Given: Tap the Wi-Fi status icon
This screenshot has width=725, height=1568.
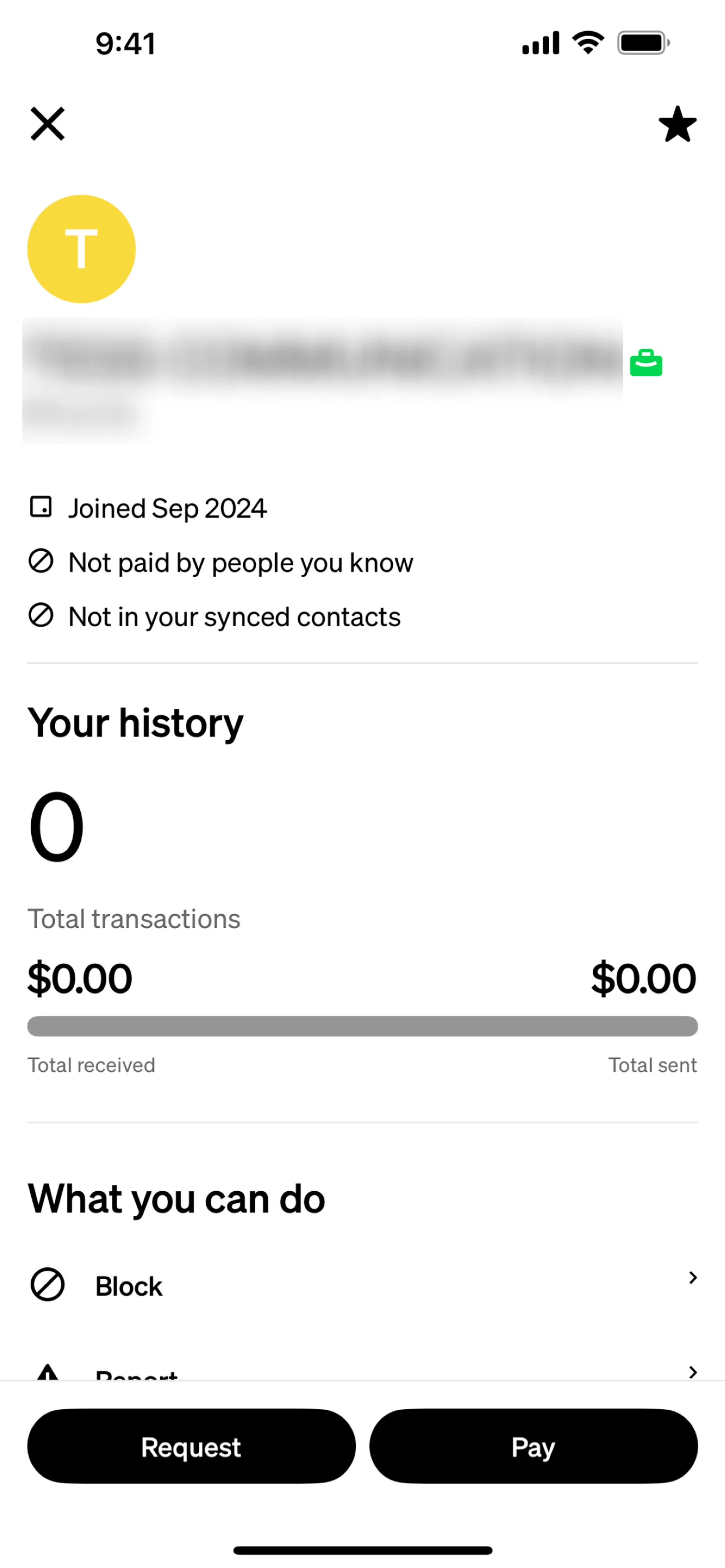Looking at the screenshot, I should (x=588, y=43).
